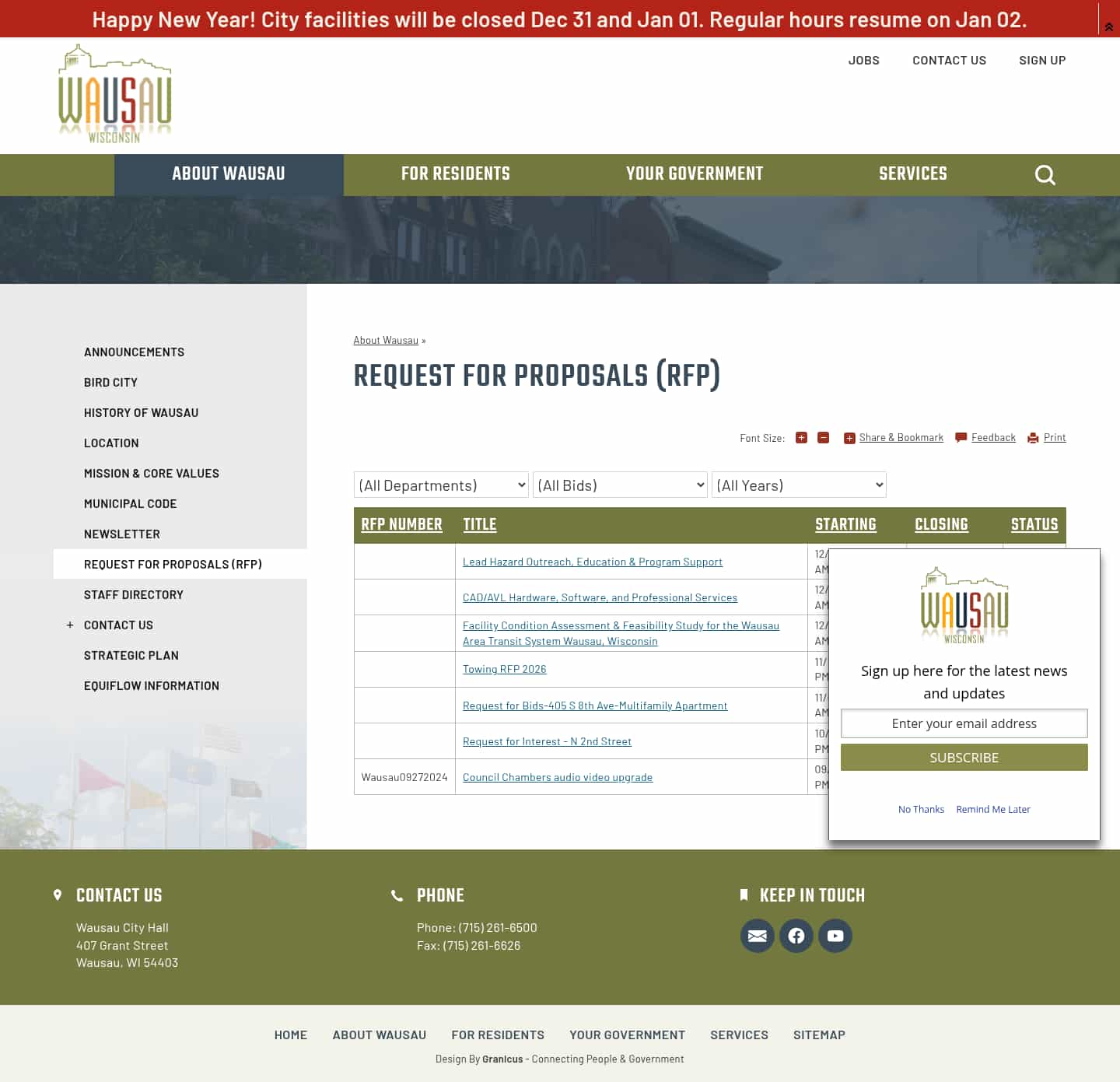Click the email address input field
Viewport: 1120px width, 1082px height.
point(964,723)
